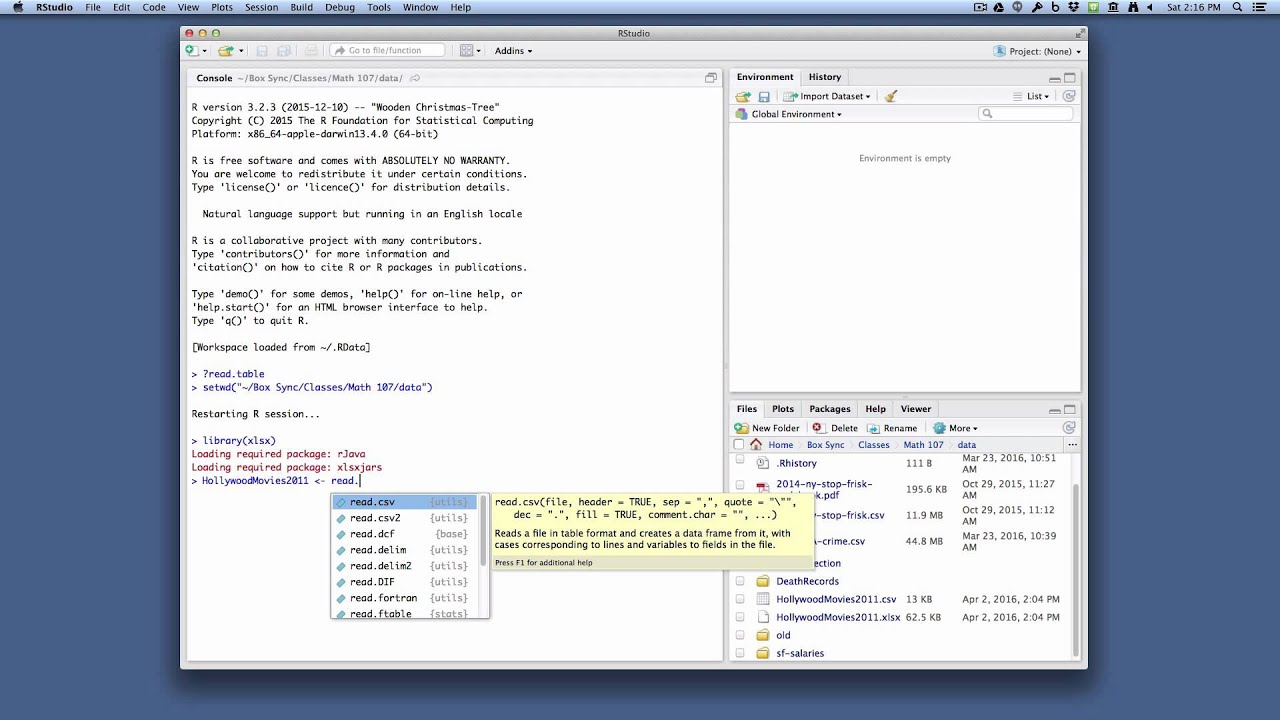Refresh the Files pane listing

pyautogui.click(x=1069, y=428)
